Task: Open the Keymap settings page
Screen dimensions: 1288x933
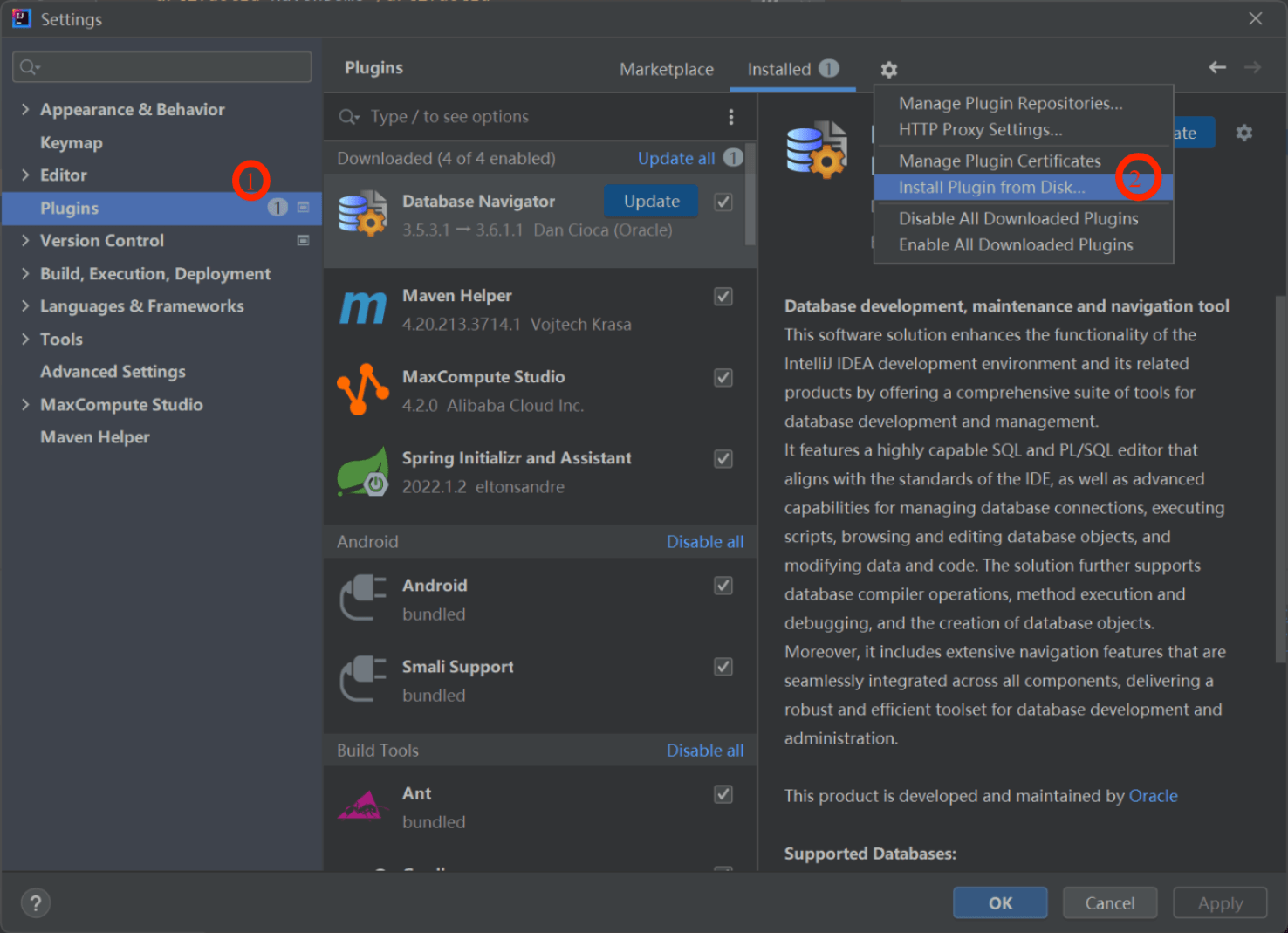Action: coord(72,142)
